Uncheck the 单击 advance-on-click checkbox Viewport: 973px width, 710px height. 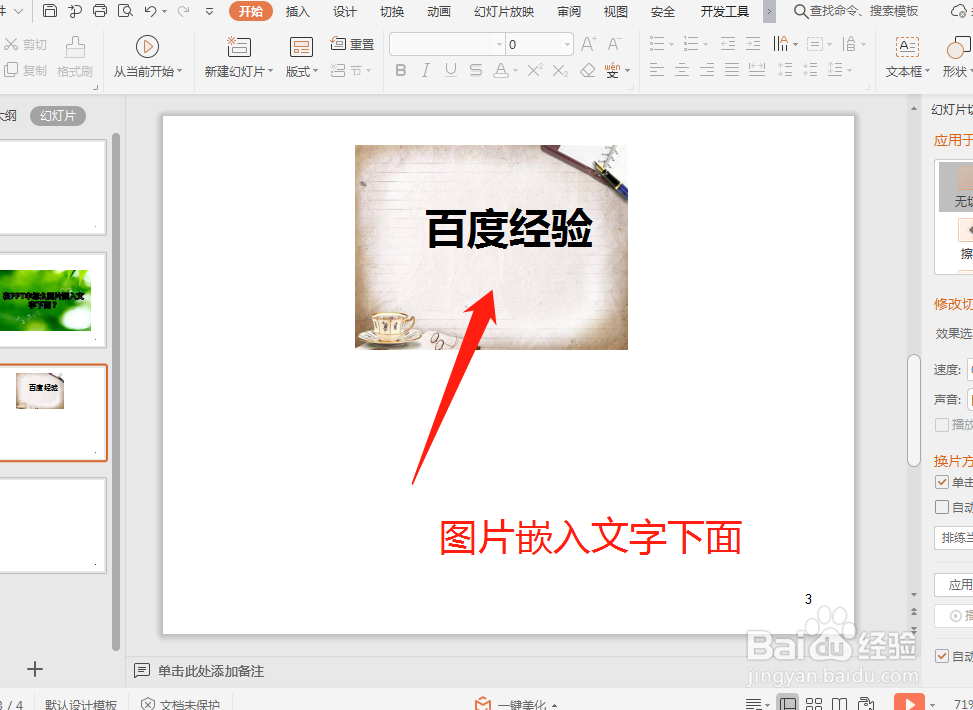pyautogui.click(x=941, y=482)
